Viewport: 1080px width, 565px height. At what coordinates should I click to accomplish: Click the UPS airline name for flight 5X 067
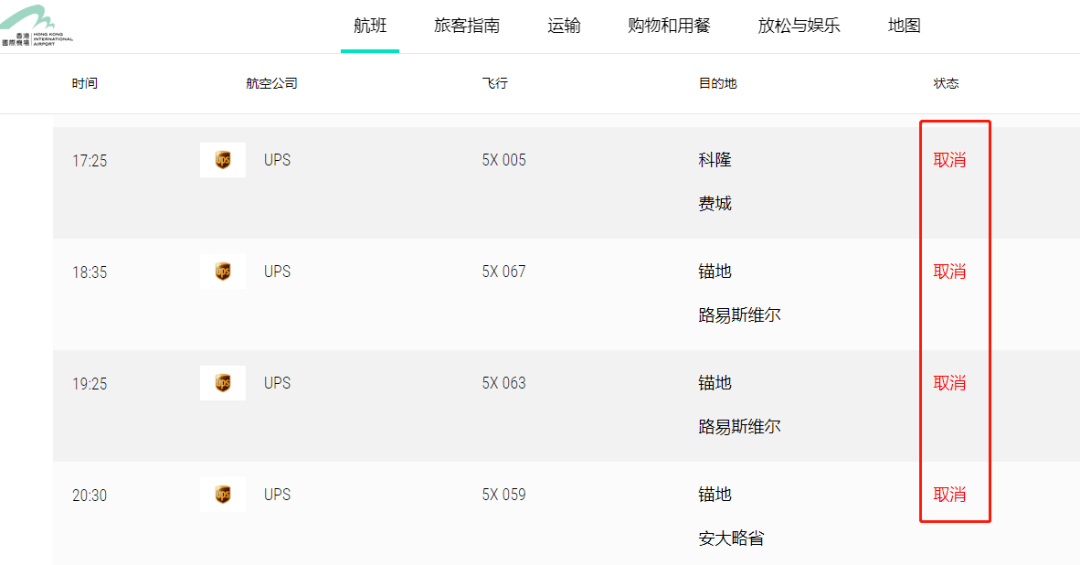(277, 271)
